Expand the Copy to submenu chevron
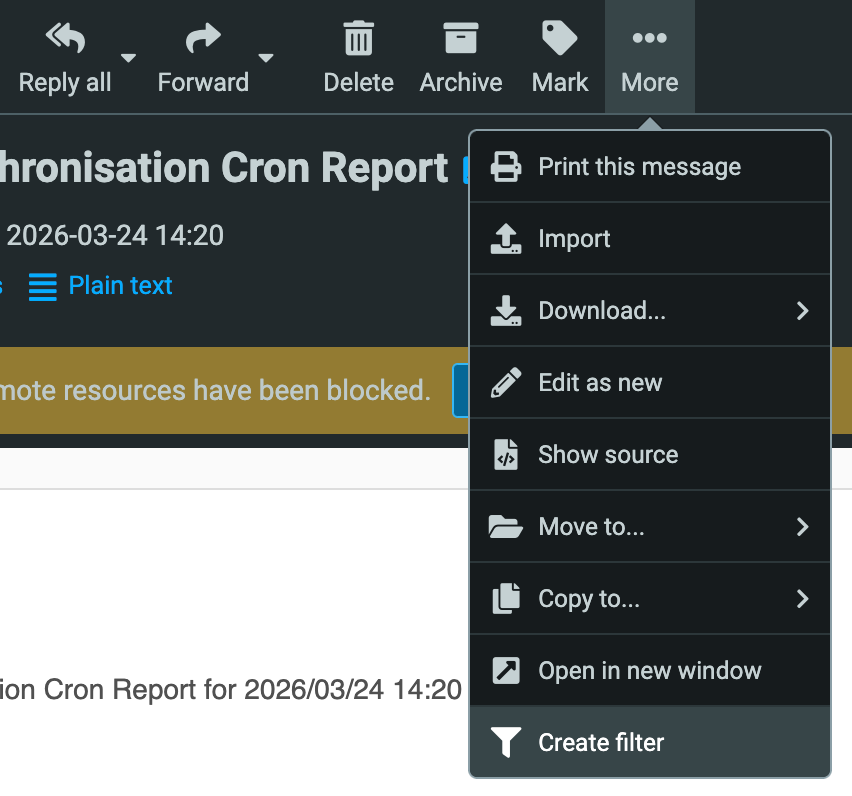The width and height of the screenshot is (852, 796). [802, 599]
